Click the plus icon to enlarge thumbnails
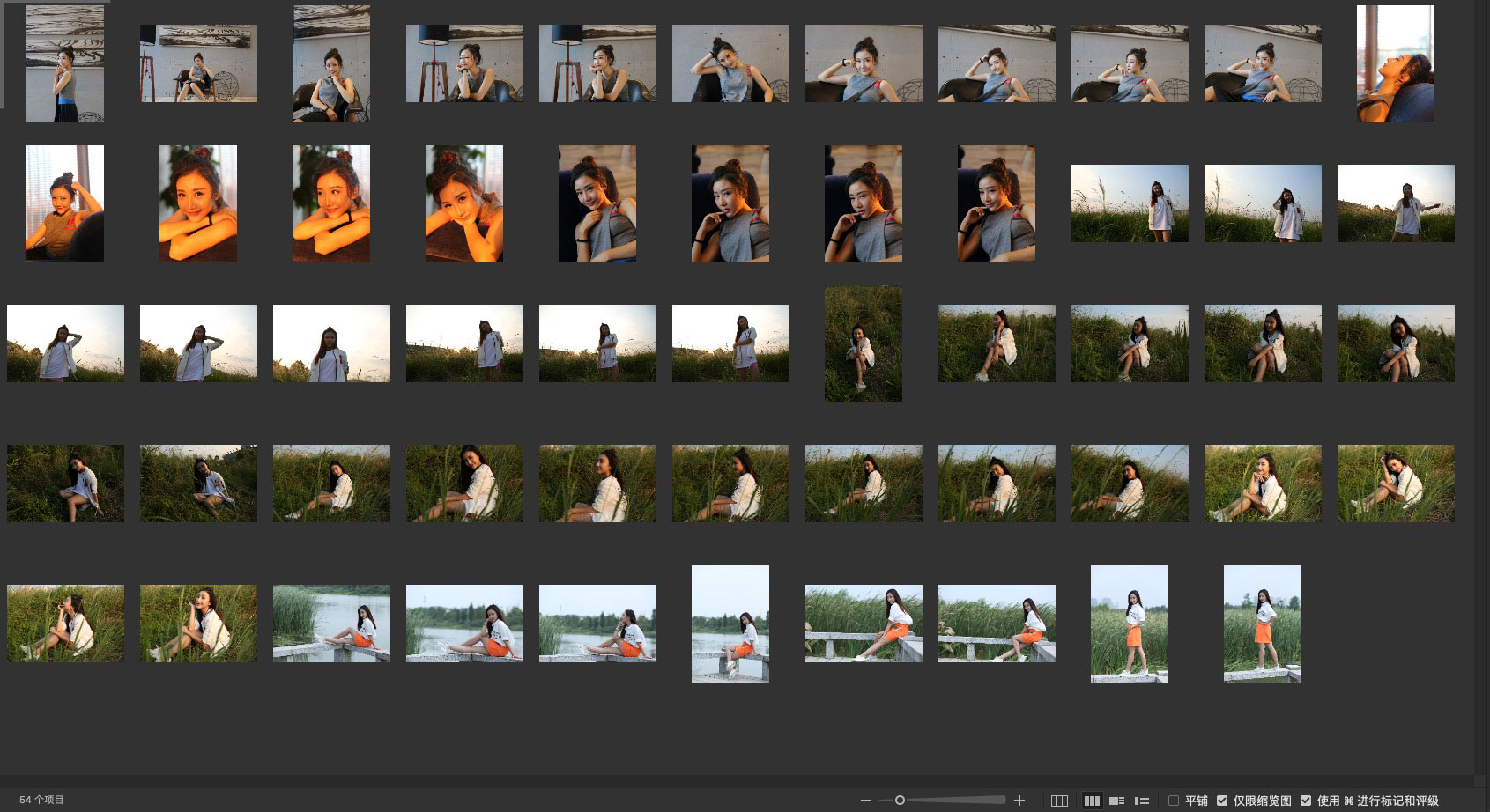Screen dimensions: 1490x812 coord(1019,801)
